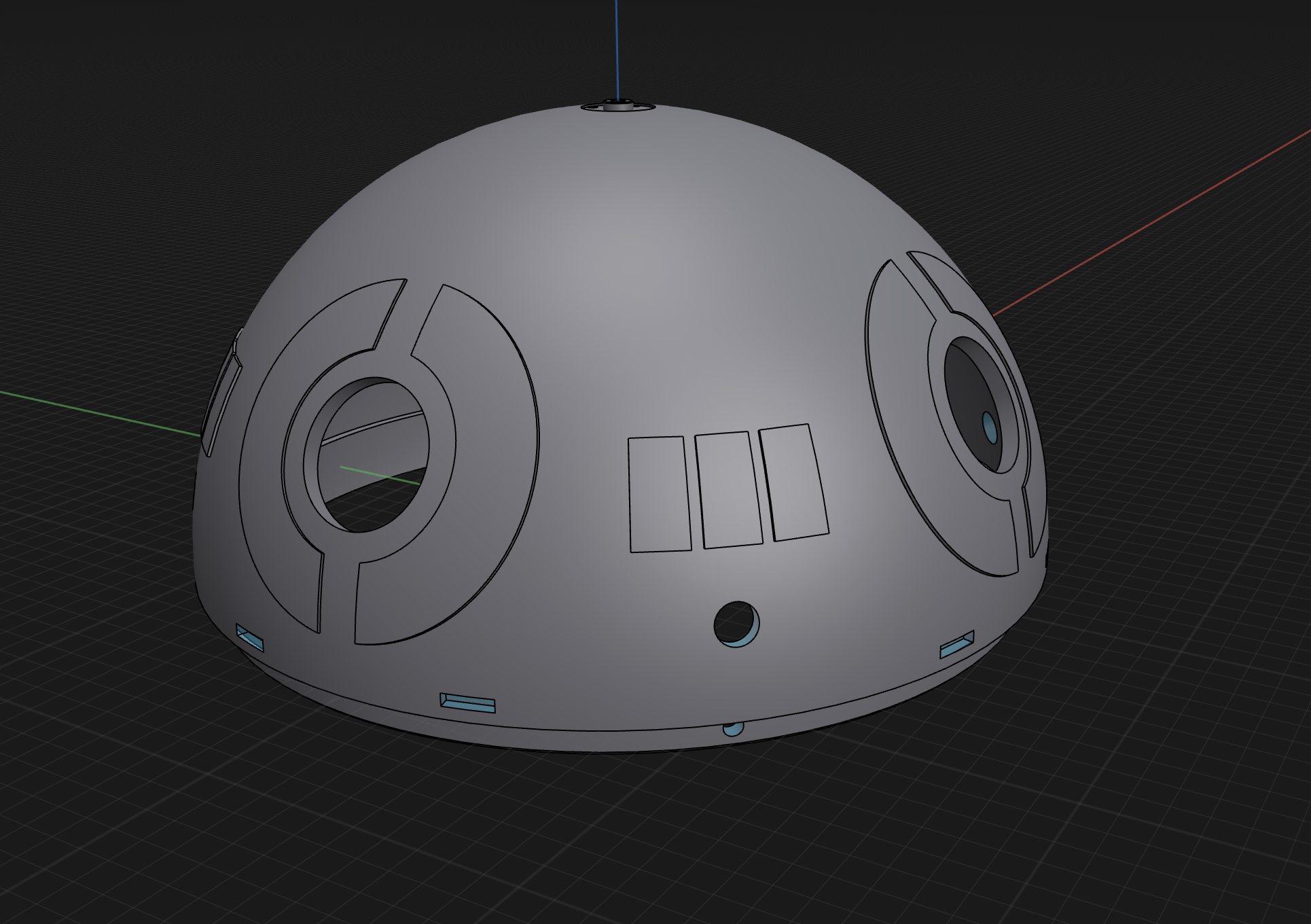The width and height of the screenshot is (1311, 924).
Task: Click the small round hole below the panels
Action: coord(736,624)
